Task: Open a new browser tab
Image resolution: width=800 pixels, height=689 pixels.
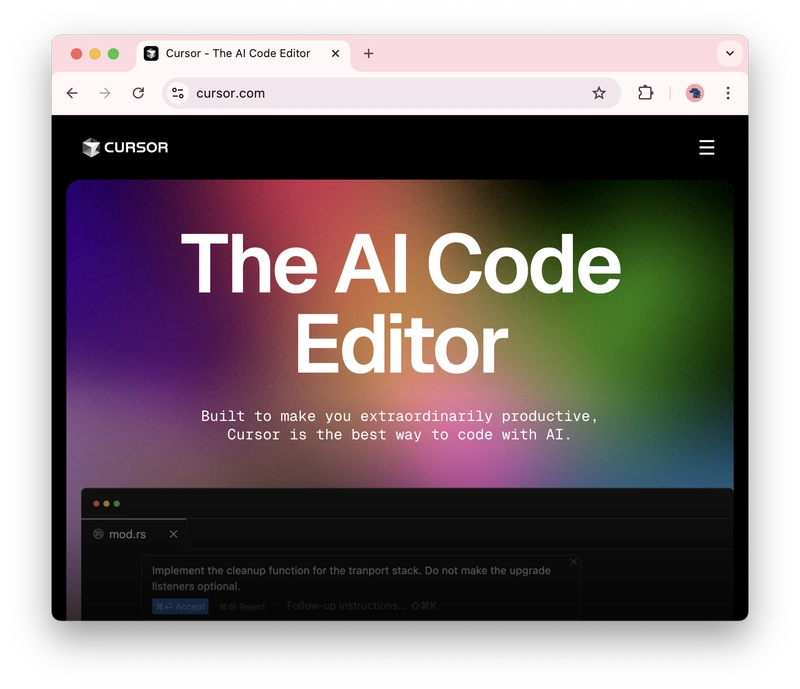Action: tap(368, 54)
